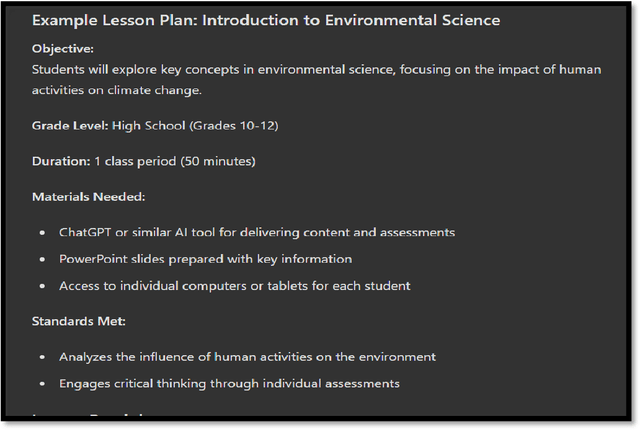
Task: Click the "Analyzes the influence" list item text
Action: coord(247,356)
